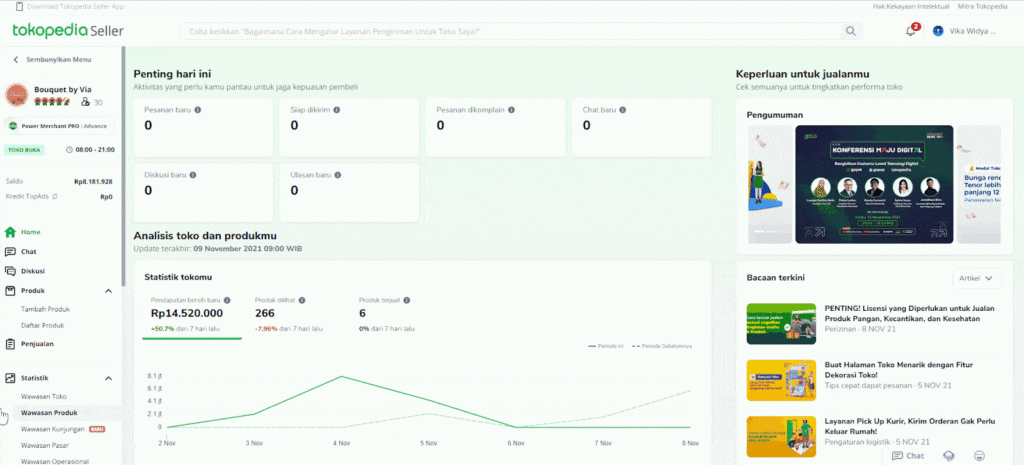Click inside the search input field
The image size is (1024, 465).
click(x=513, y=31)
